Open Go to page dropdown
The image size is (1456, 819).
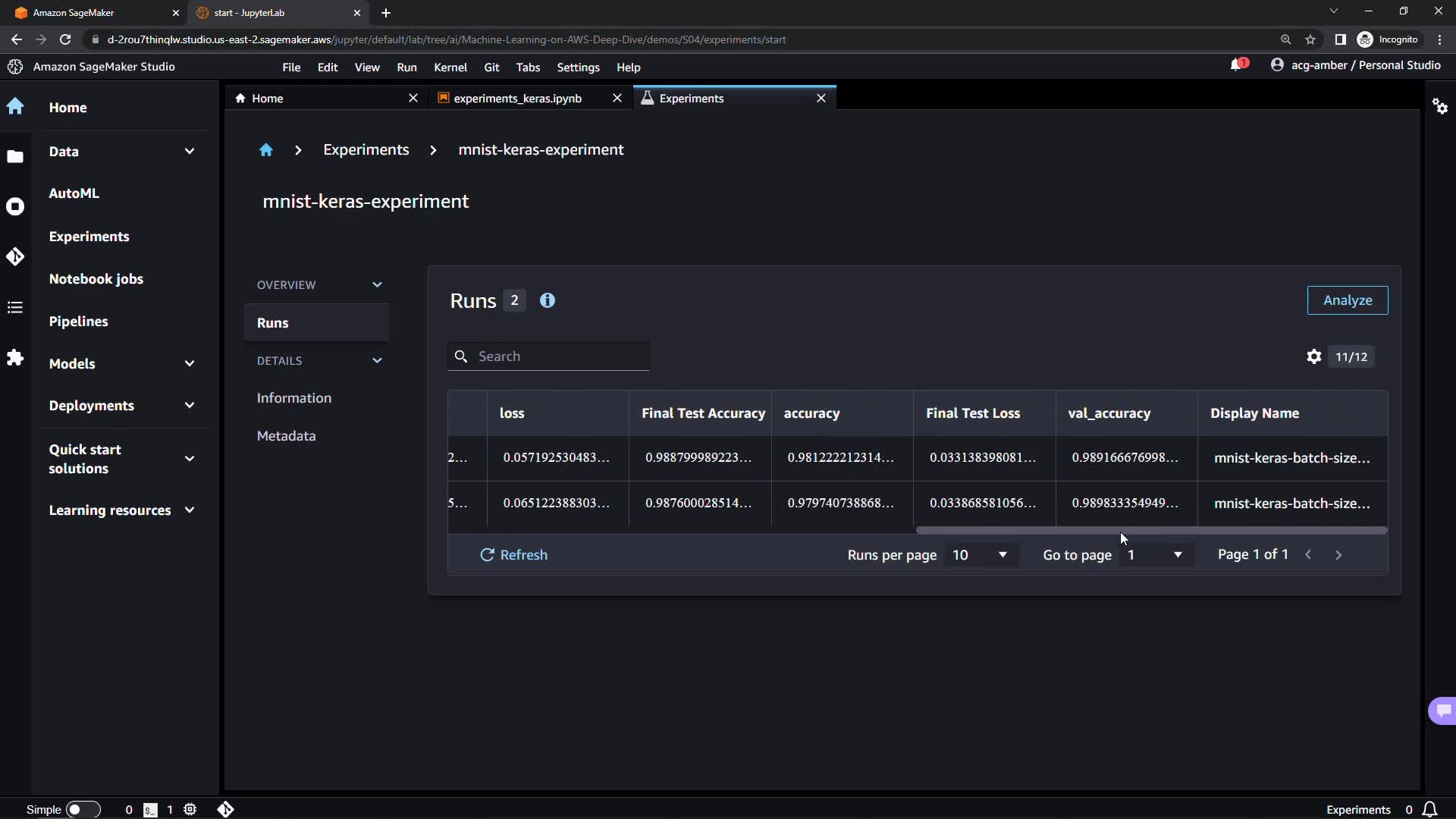click(1155, 555)
